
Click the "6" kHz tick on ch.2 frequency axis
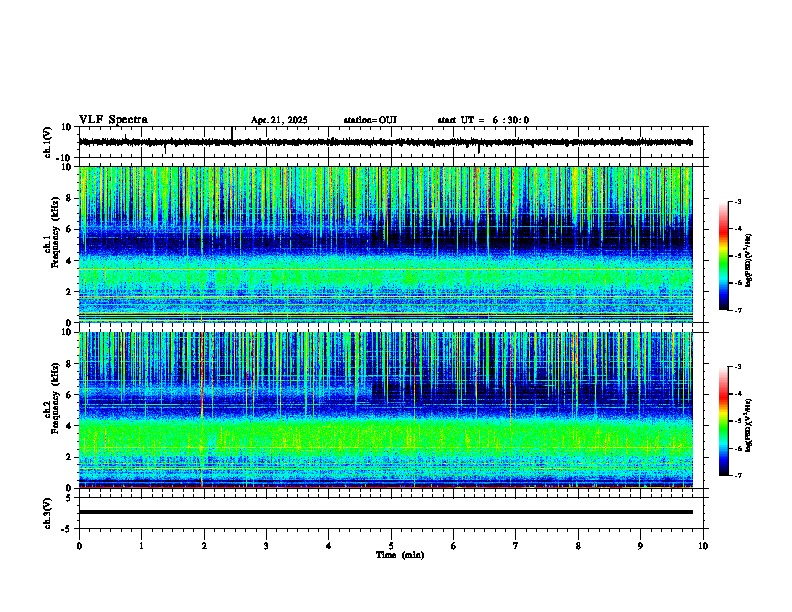69,395
